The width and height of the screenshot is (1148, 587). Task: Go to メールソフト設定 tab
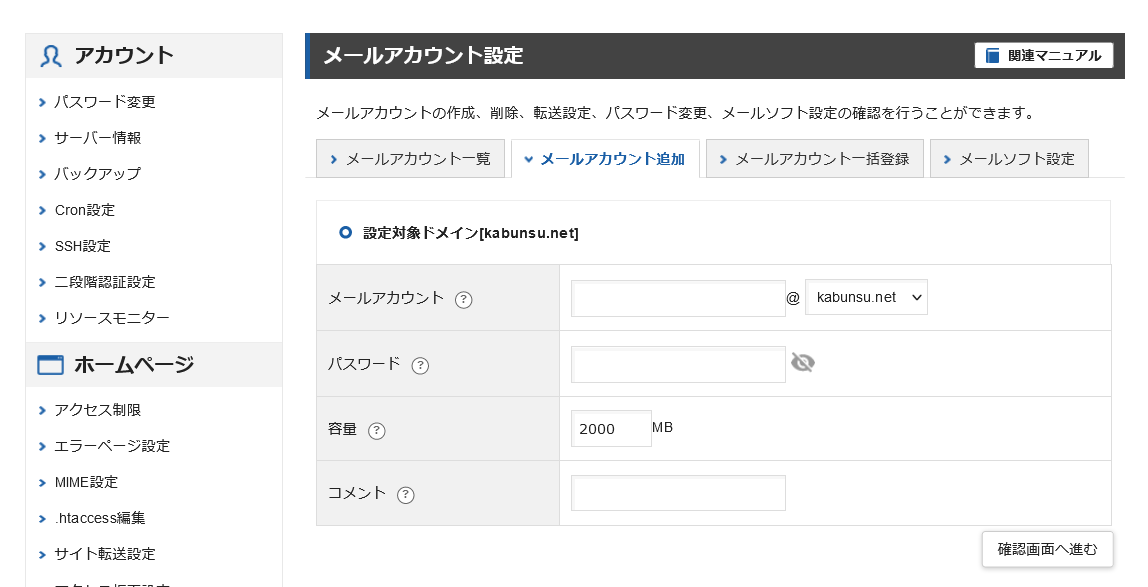click(1008, 159)
